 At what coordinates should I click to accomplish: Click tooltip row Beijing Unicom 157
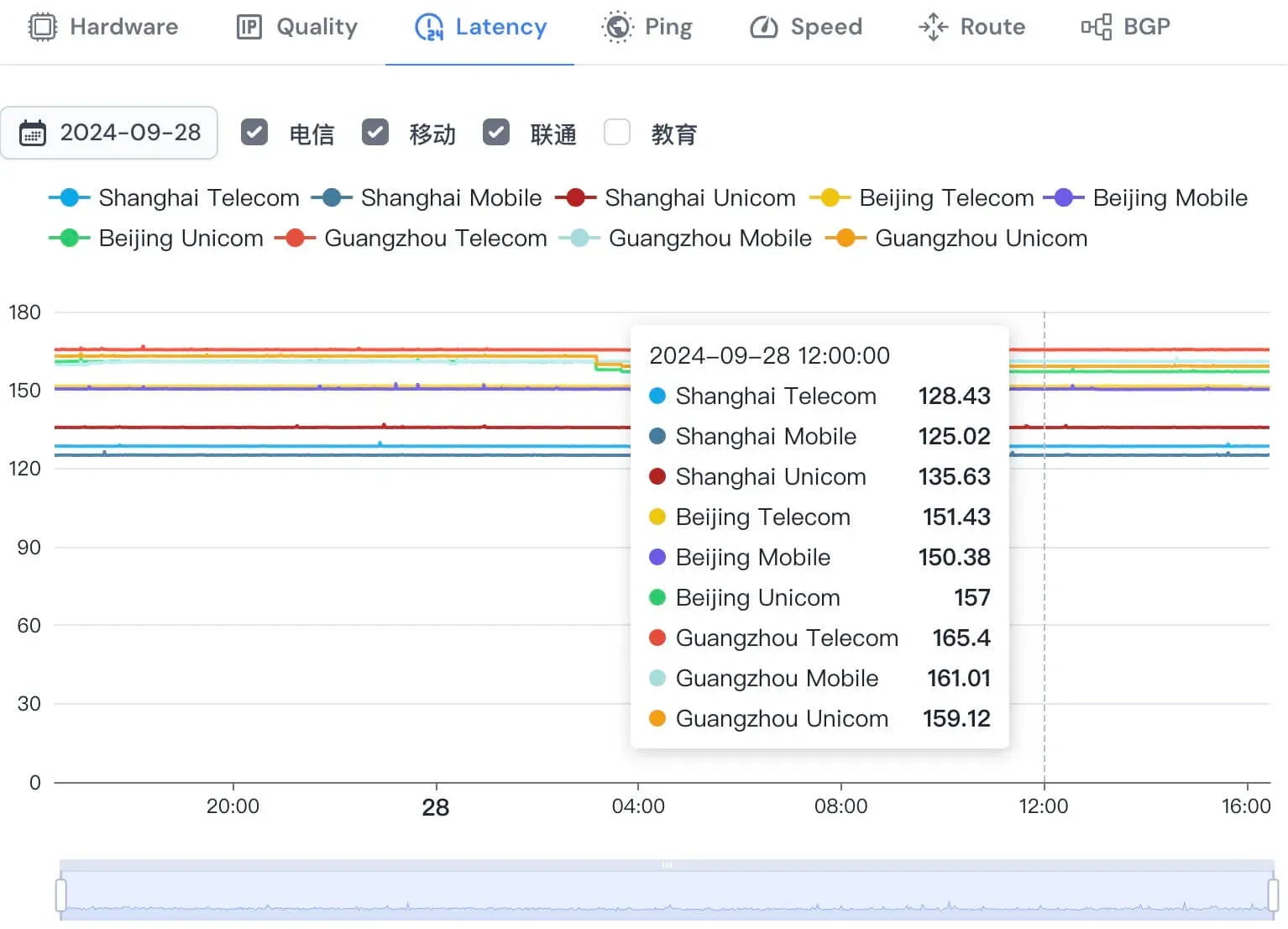click(819, 598)
